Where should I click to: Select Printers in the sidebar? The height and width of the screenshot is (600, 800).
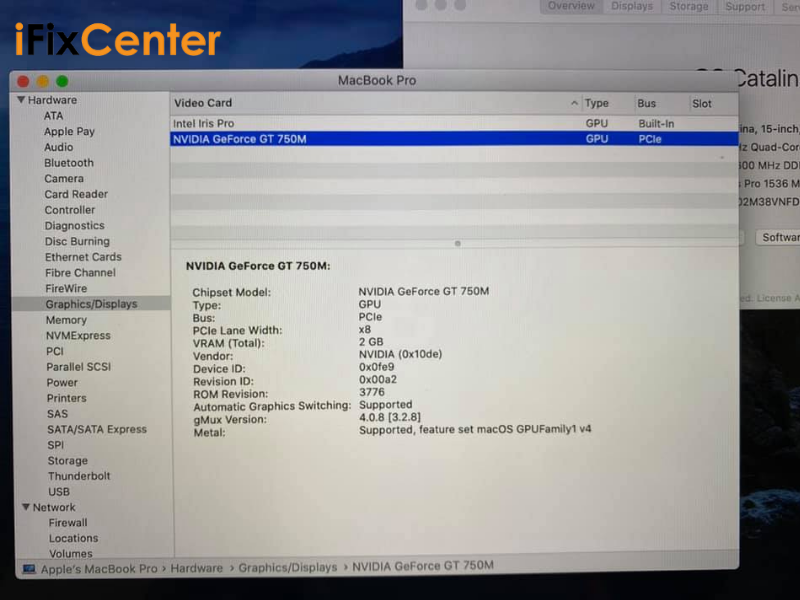pos(66,398)
